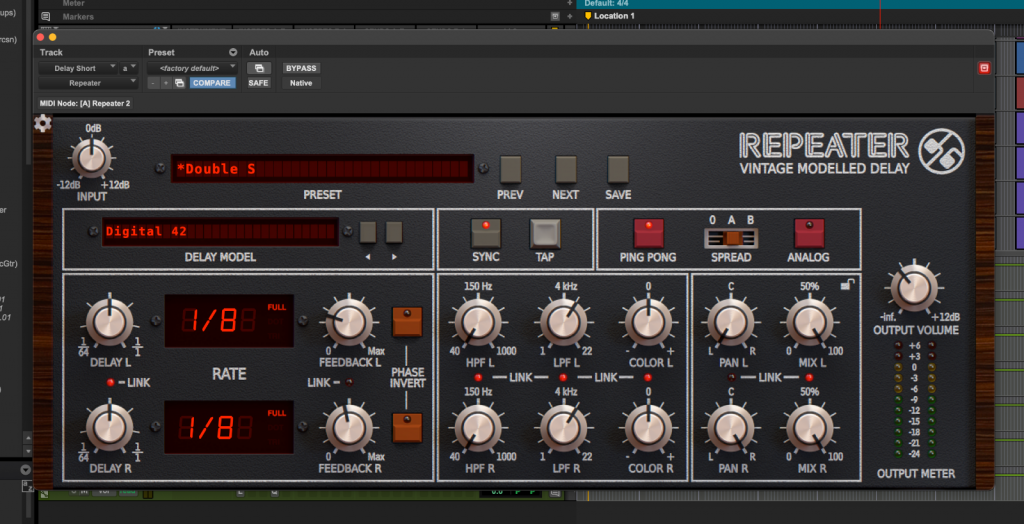Click the NEXT preset button
1024x524 pixels.
point(566,169)
